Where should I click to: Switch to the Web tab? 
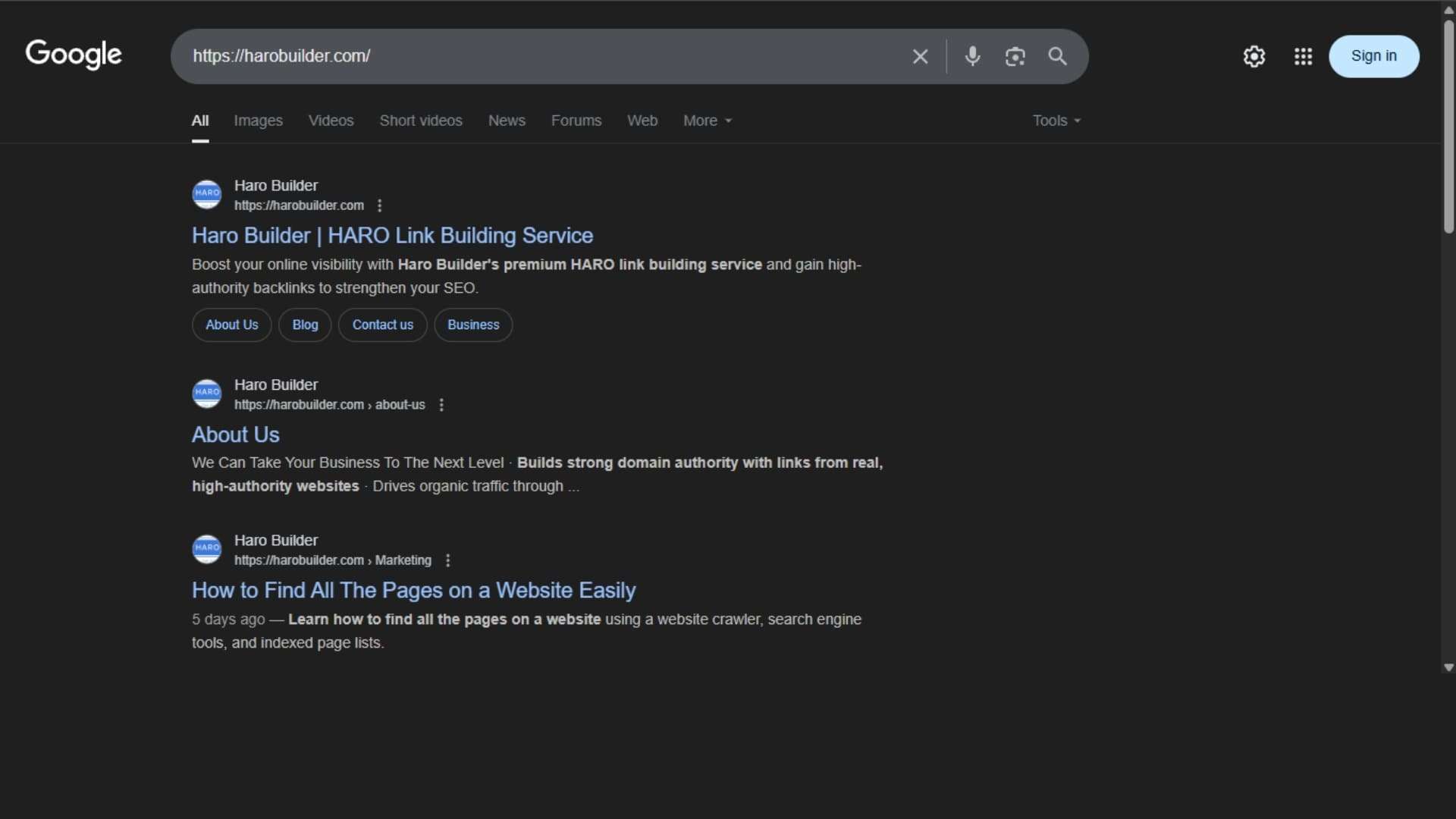(642, 121)
